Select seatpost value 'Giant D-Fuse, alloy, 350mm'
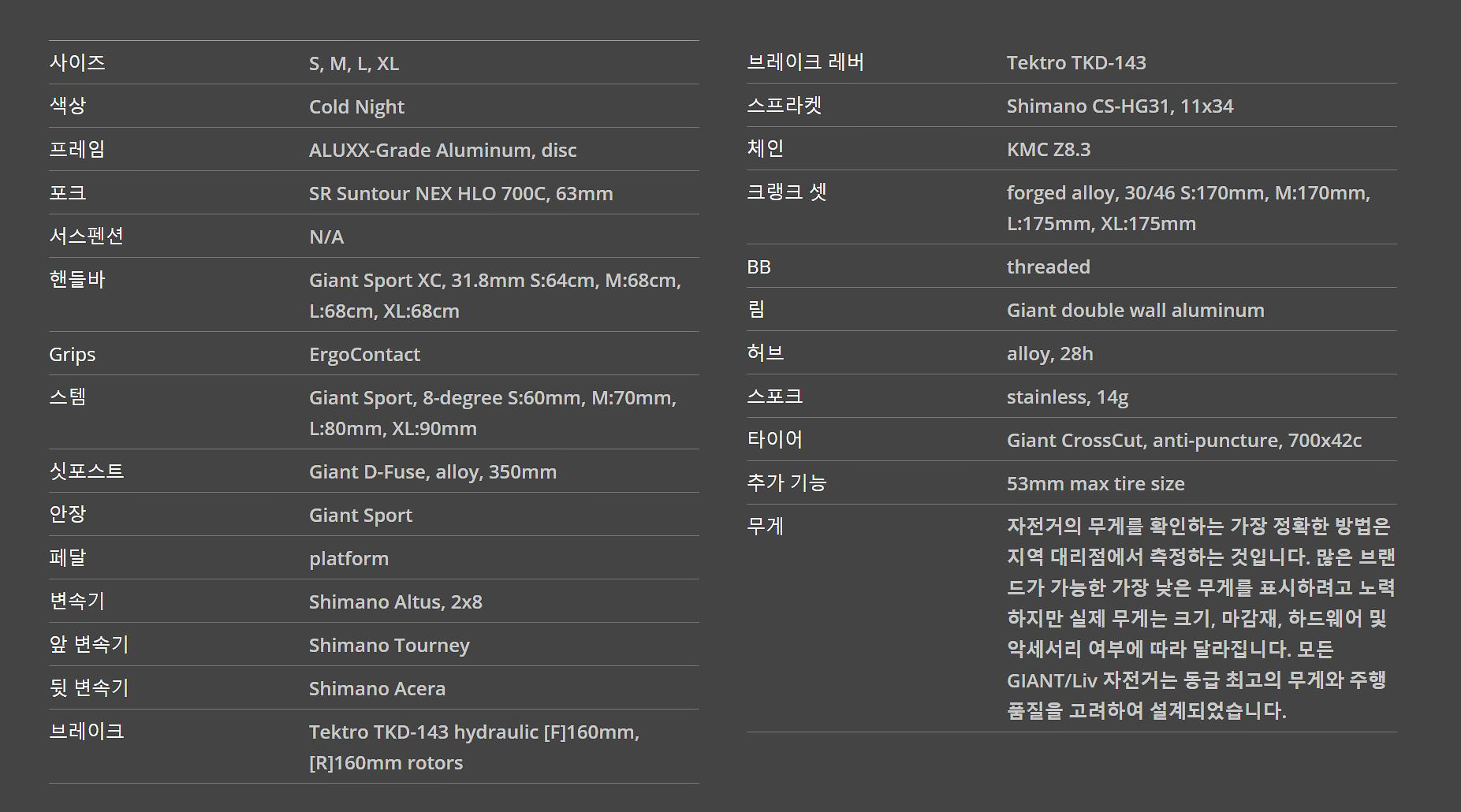The image size is (1461, 812). point(433,472)
